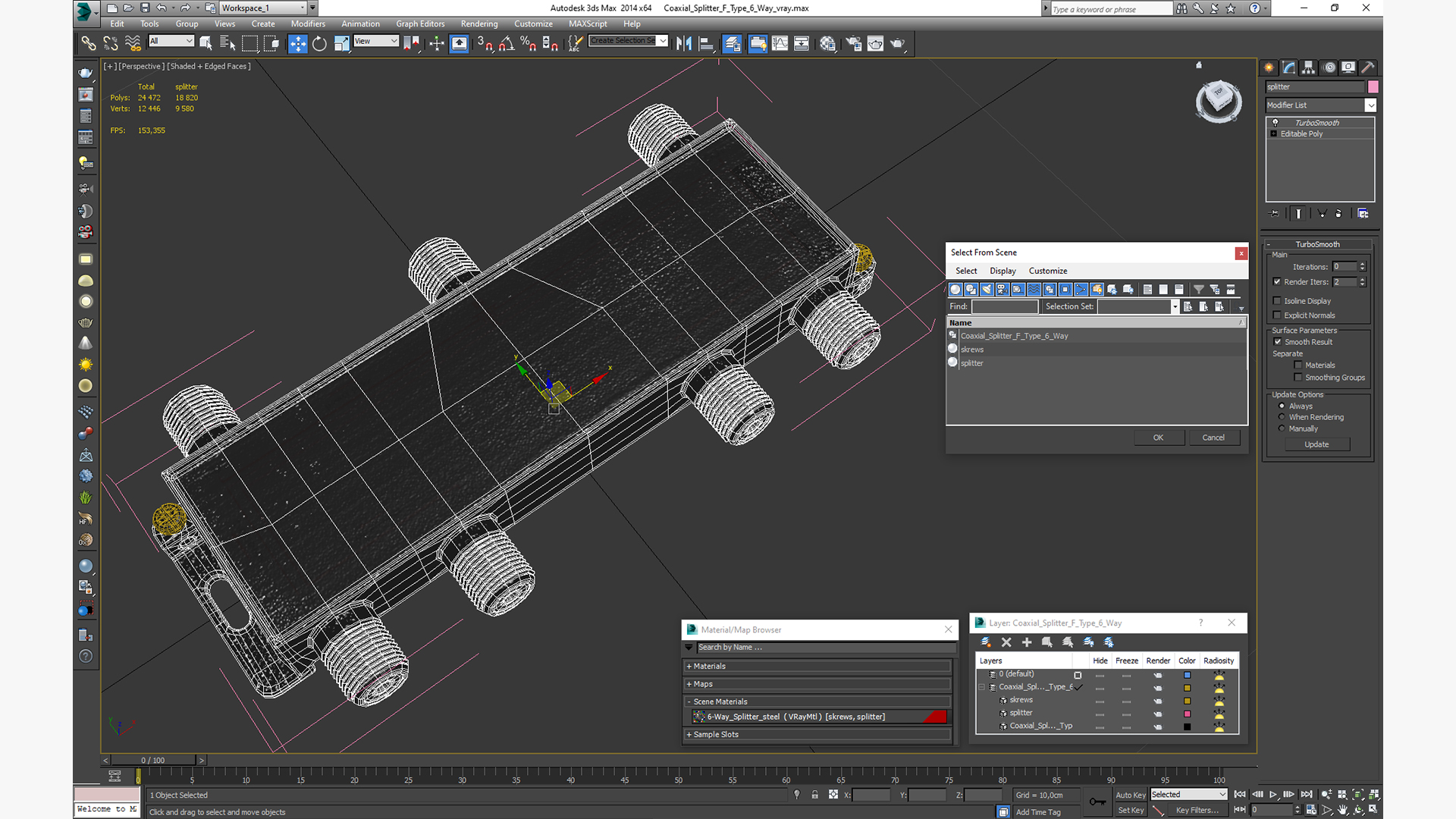
Task: Uncheck Smooth Result checkbox
Action: pyautogui.click(x=1278, y=342)
